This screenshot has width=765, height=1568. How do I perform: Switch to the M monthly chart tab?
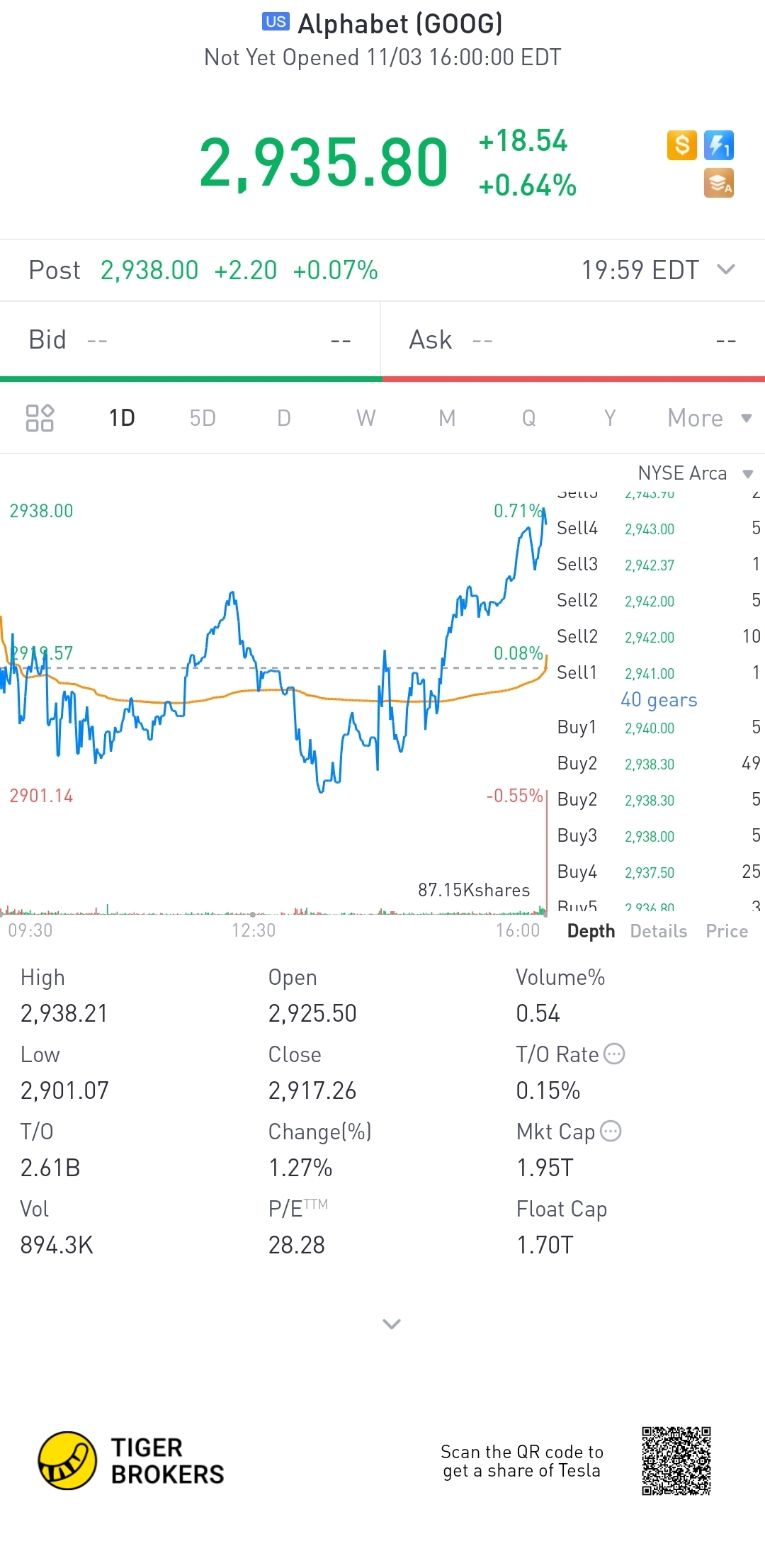pyautogui.click(x=447, y=418)
